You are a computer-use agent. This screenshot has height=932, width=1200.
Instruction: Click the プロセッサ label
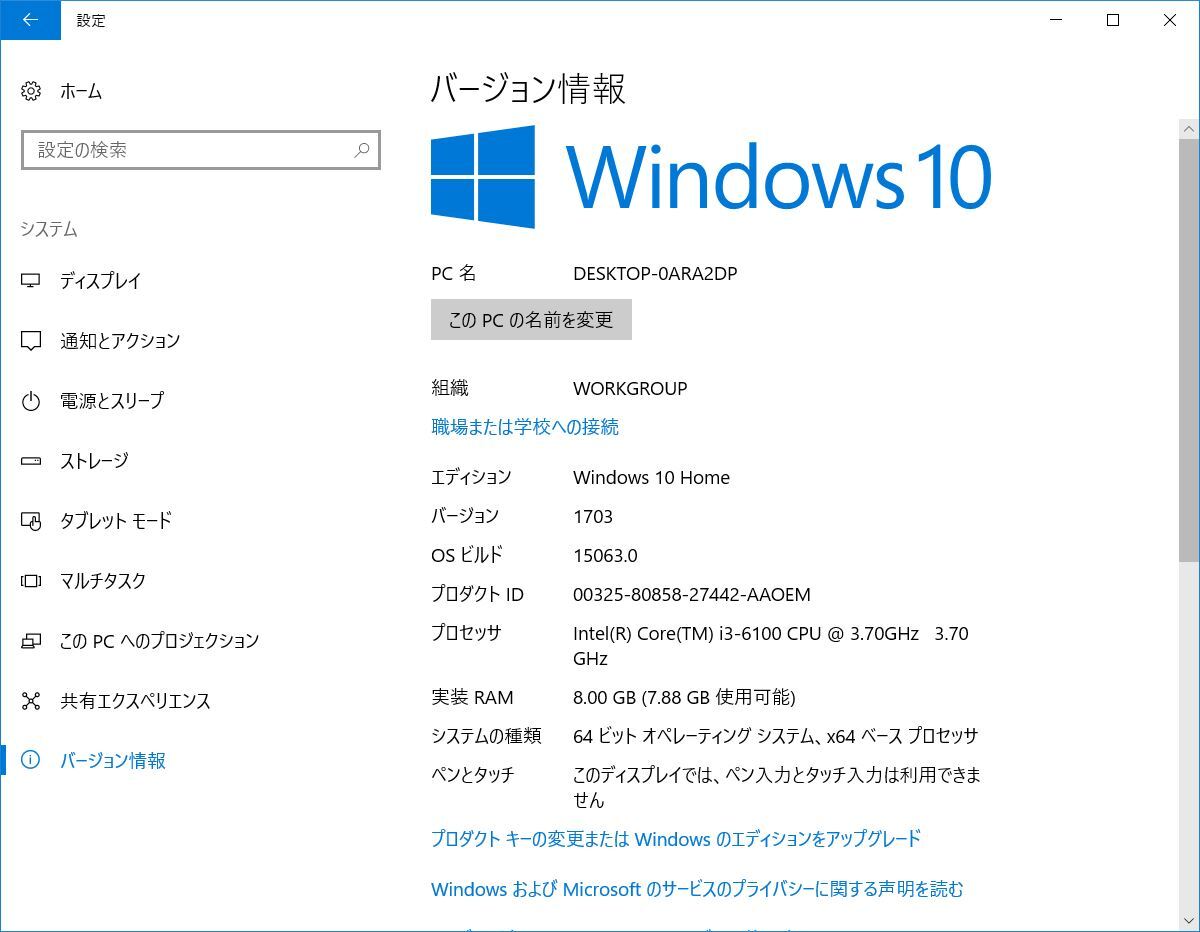tap(466, 634)
